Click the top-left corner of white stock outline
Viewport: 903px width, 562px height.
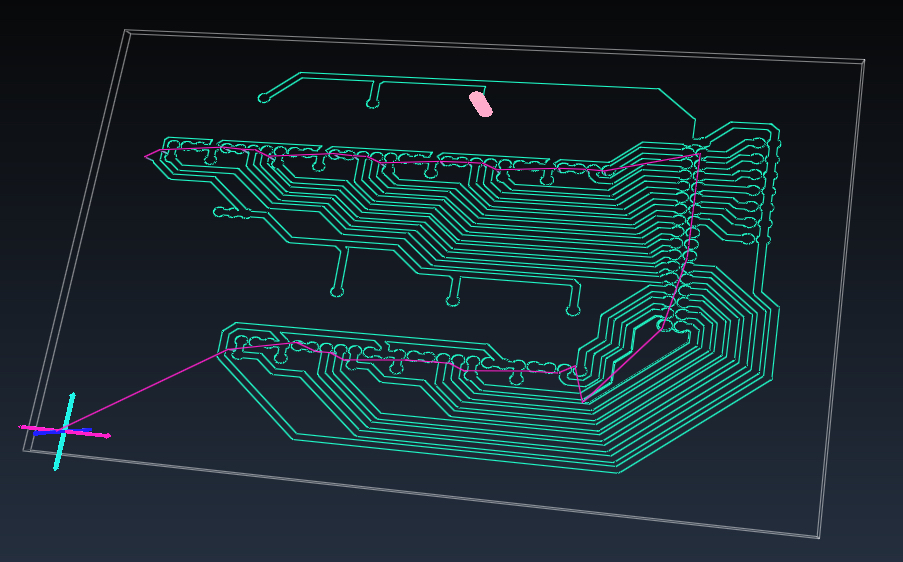click(126, 30)
